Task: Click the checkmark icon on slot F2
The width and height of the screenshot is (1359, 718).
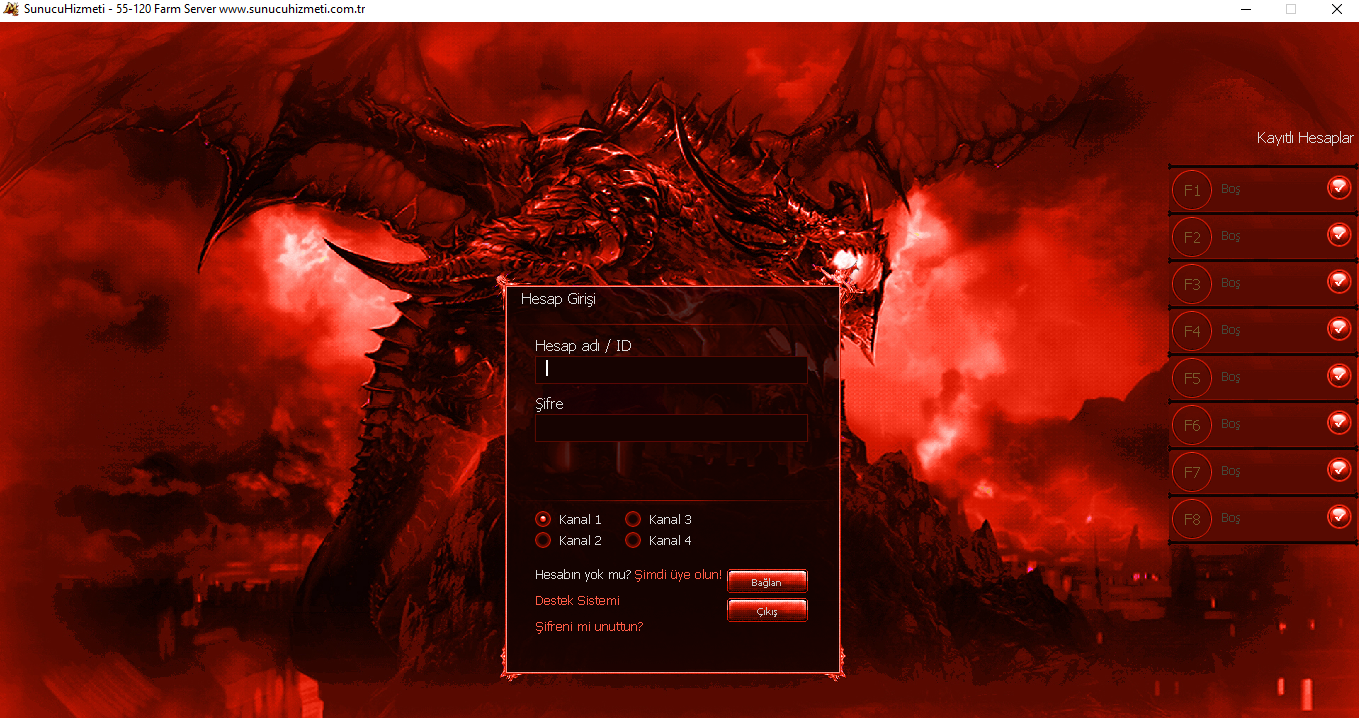Action: click(1339, 235)
